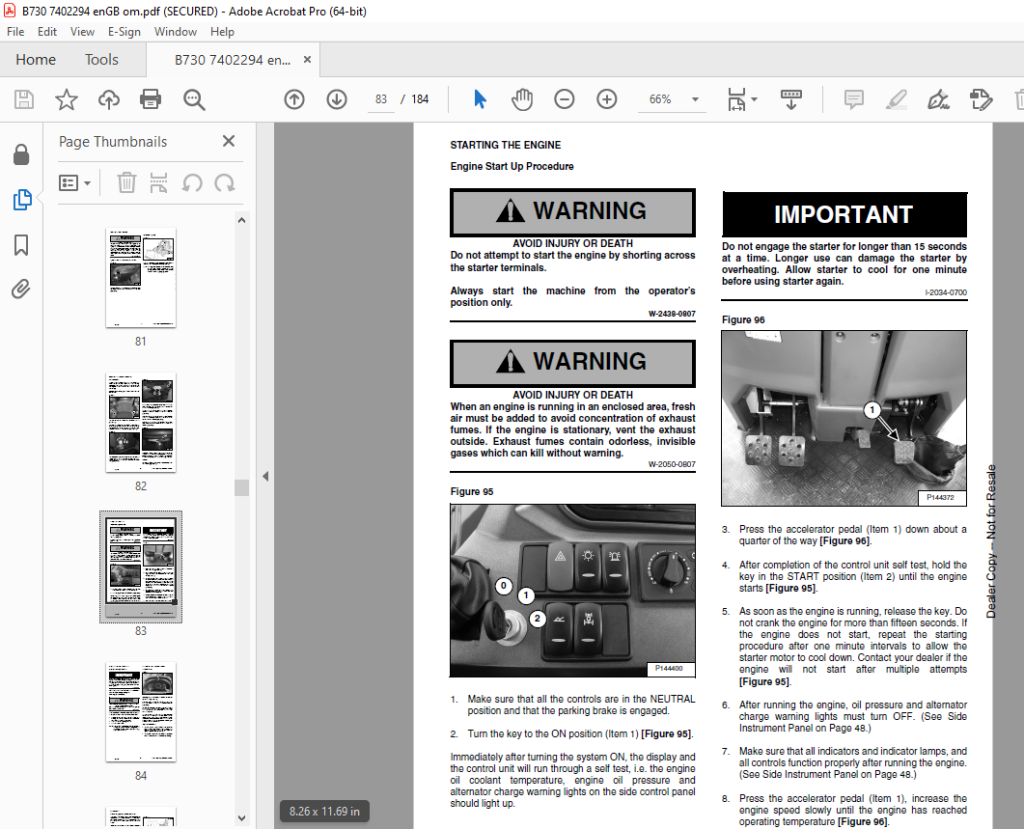Click the Save file icon
Image resolution: width=1024 pixels, height=829 pixels.
(x=24, y=99)
